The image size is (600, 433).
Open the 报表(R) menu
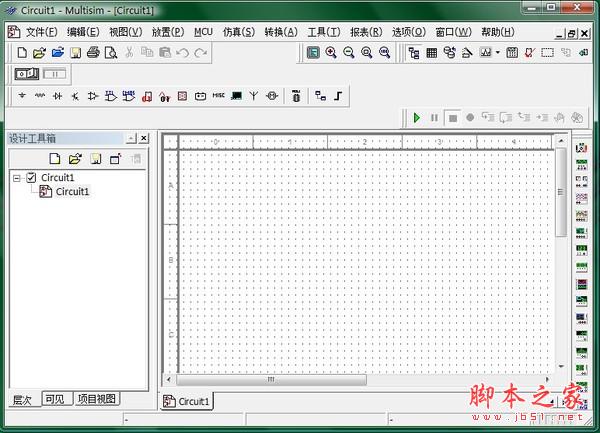366,32
